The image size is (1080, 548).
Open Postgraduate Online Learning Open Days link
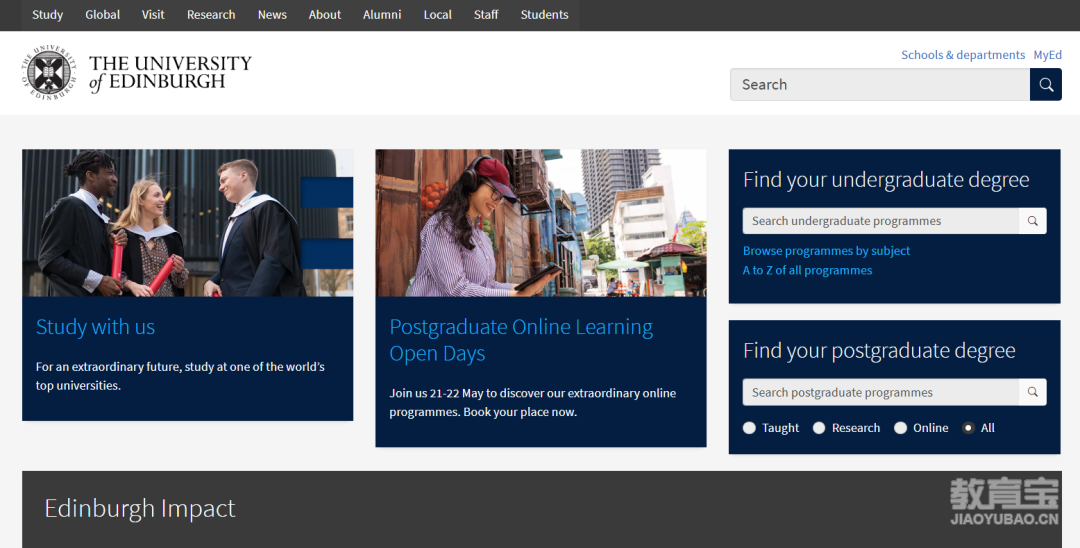pyautogui.click(x=521, y=339)
